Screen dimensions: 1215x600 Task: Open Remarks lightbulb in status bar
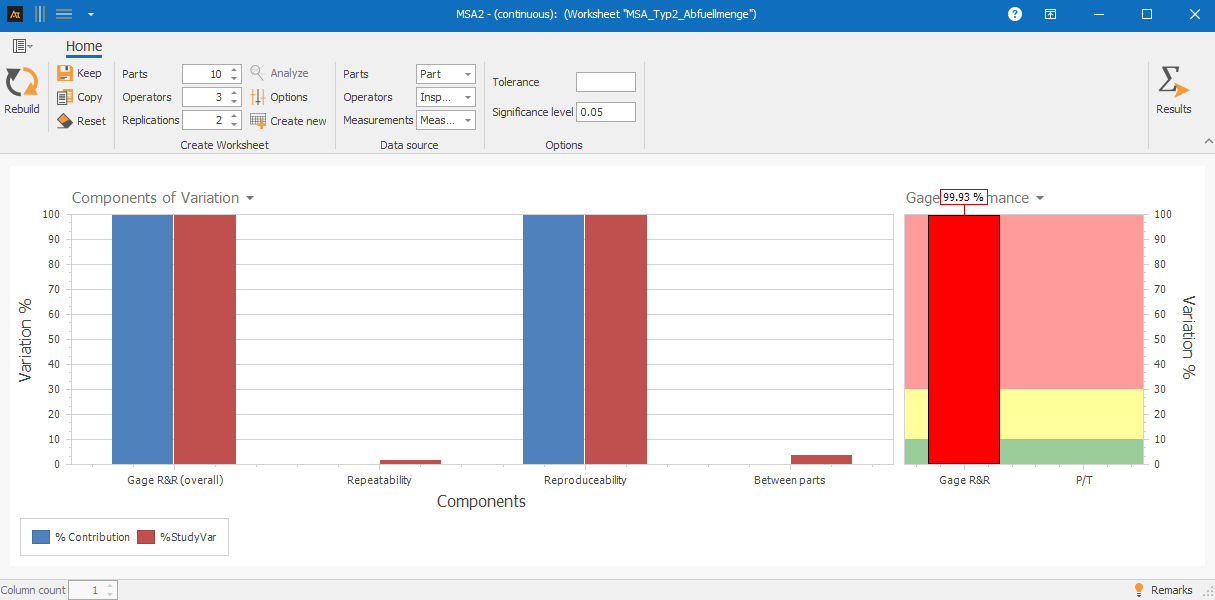[1138, 590]
